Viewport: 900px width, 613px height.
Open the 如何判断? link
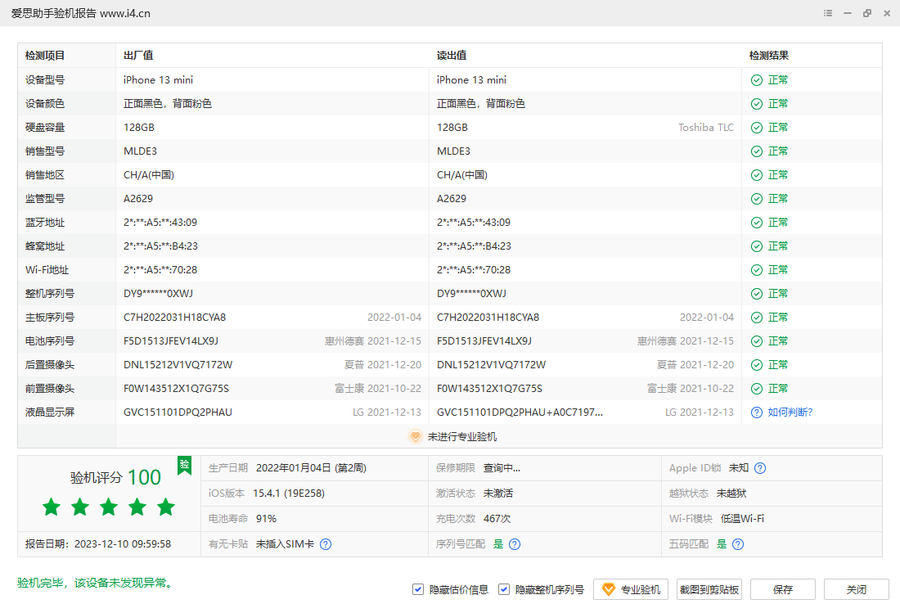pos(790,413)
